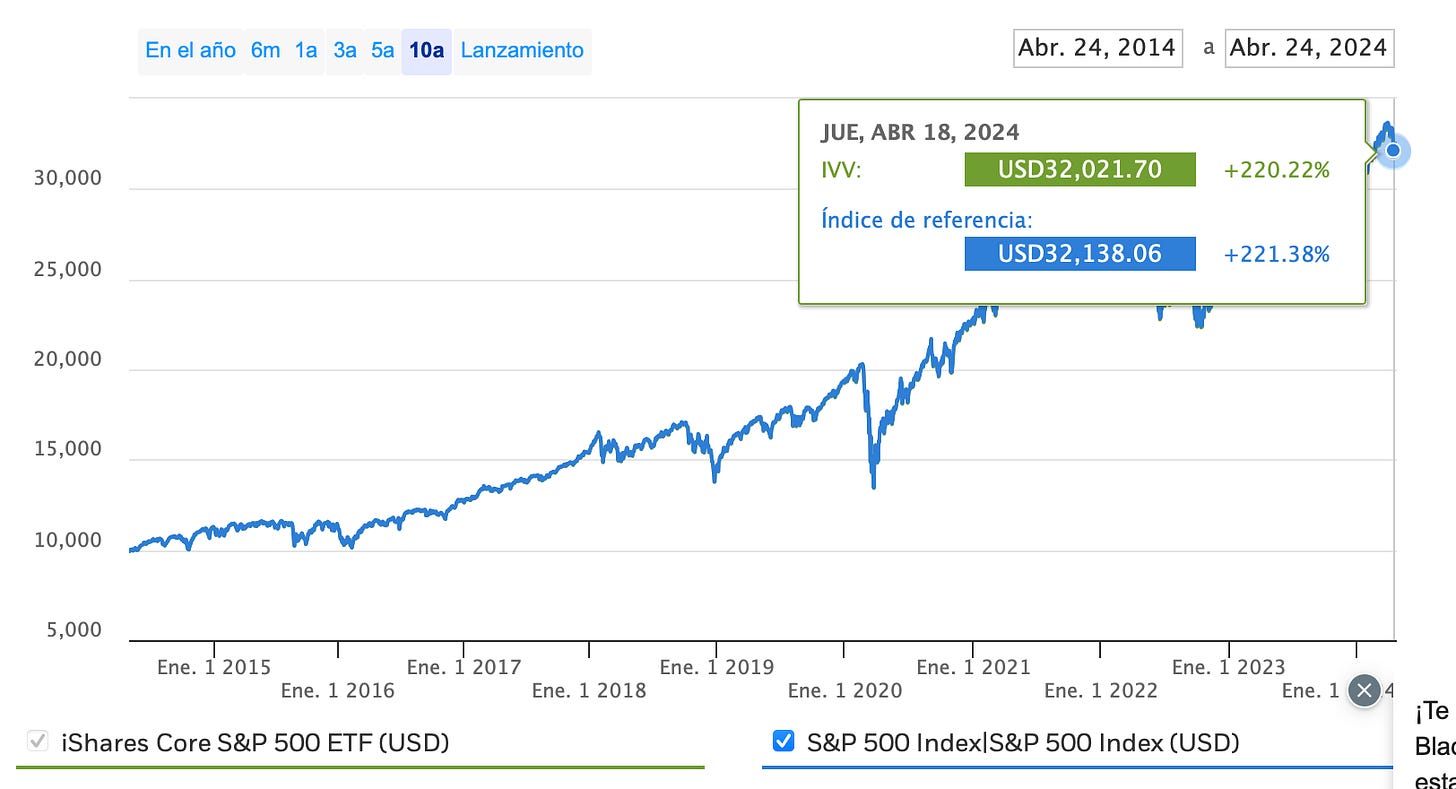
Task: Click the S&P 500 Index (USD) legend label
Action: tap(1023, 743)
